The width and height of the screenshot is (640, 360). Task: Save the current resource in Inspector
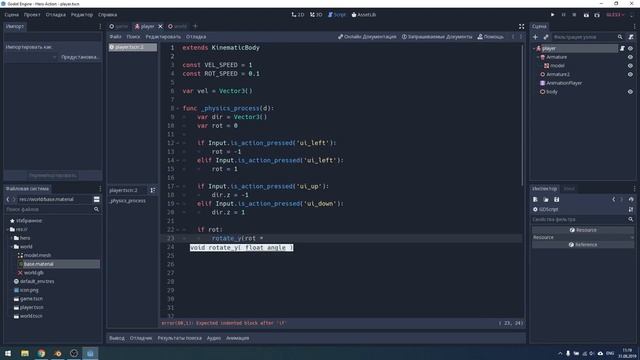(x=557, y=200)
